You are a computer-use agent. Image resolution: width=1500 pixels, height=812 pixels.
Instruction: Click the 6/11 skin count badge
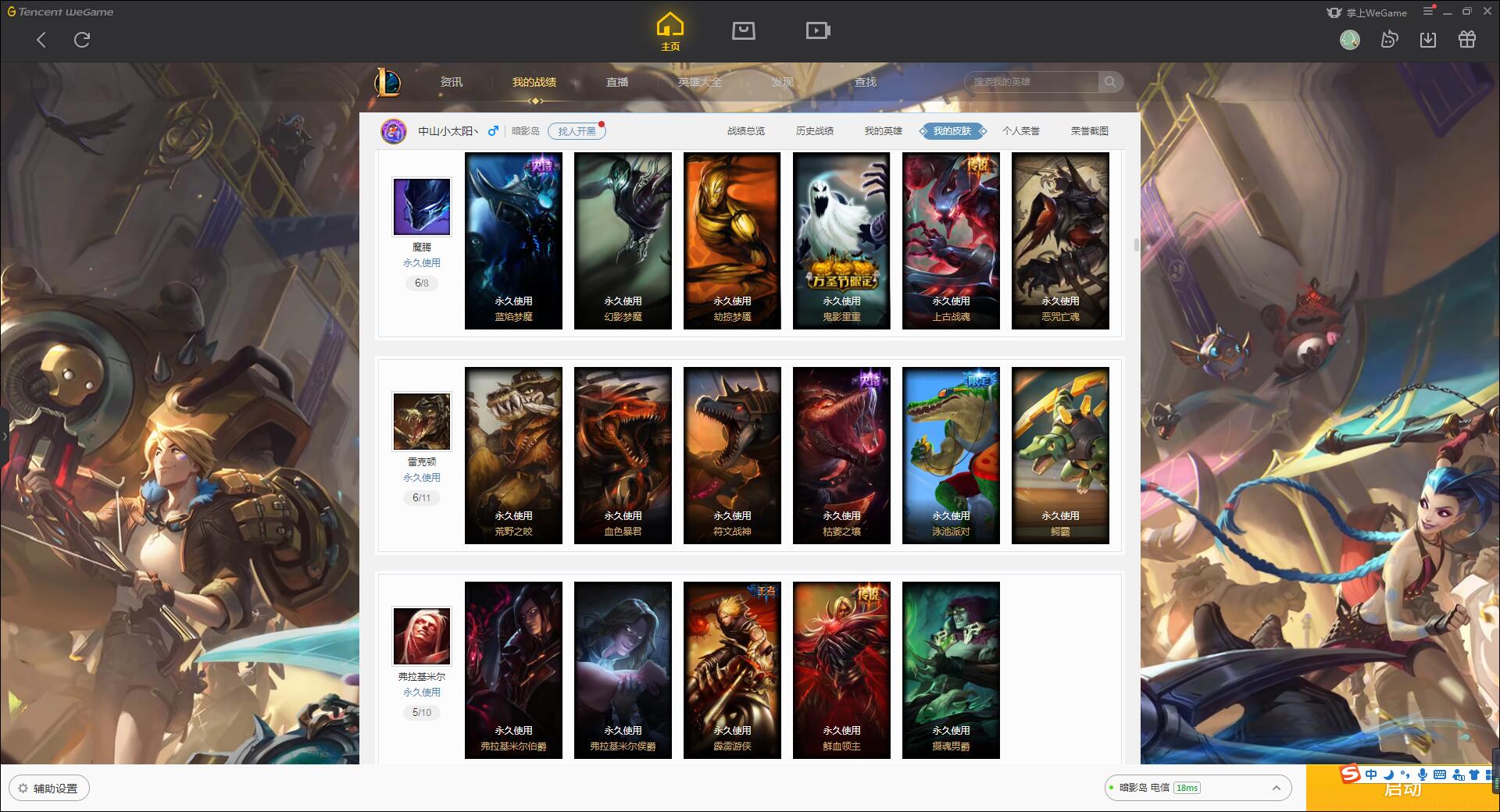(422, 497)
